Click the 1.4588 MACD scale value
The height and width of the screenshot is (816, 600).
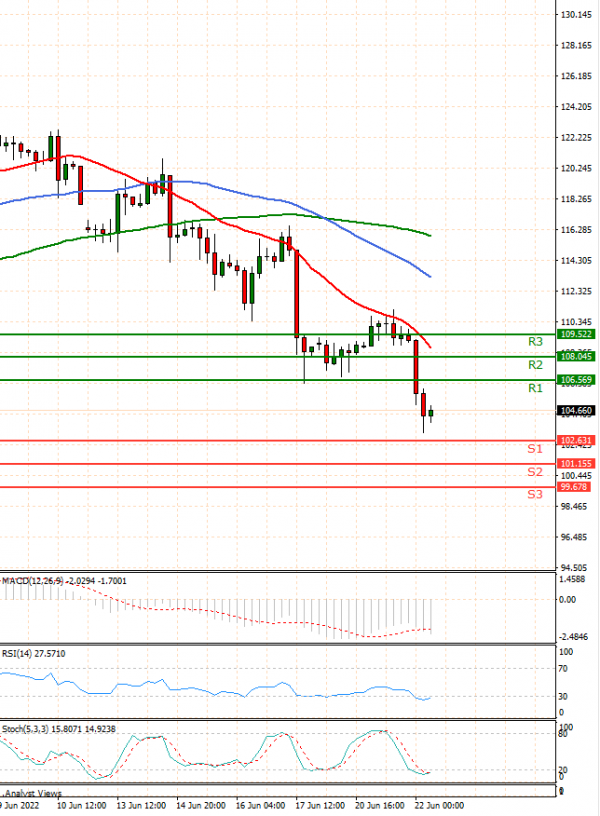point(572,579)
